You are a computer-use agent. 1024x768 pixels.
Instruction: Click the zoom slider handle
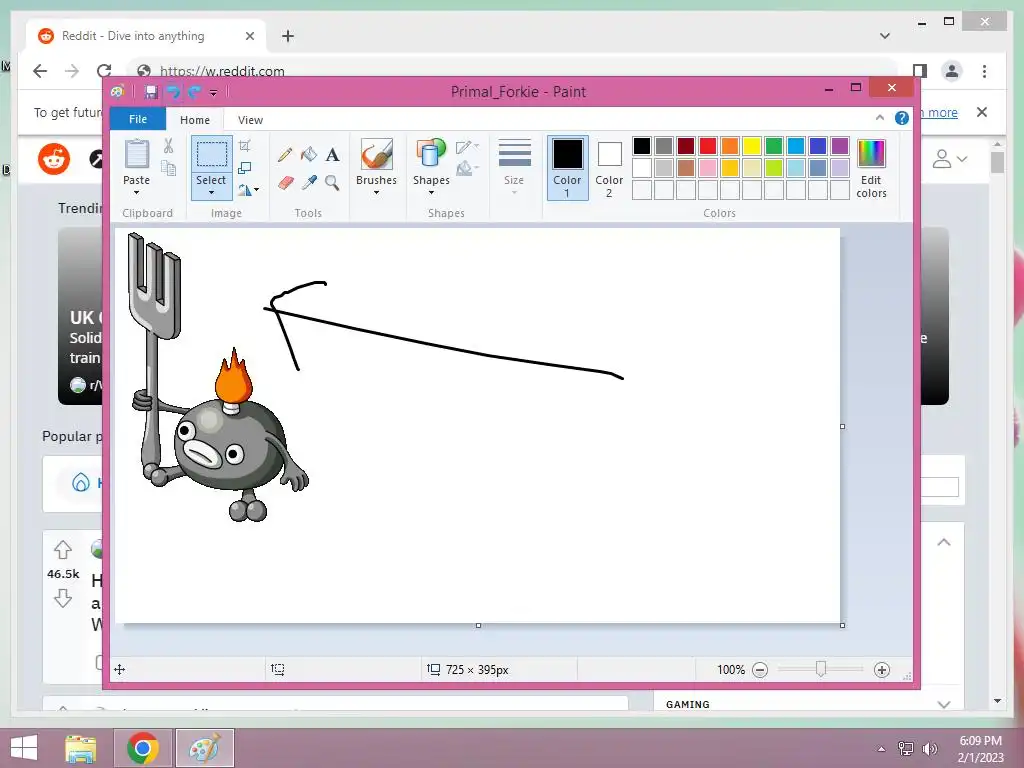[821, 669]
